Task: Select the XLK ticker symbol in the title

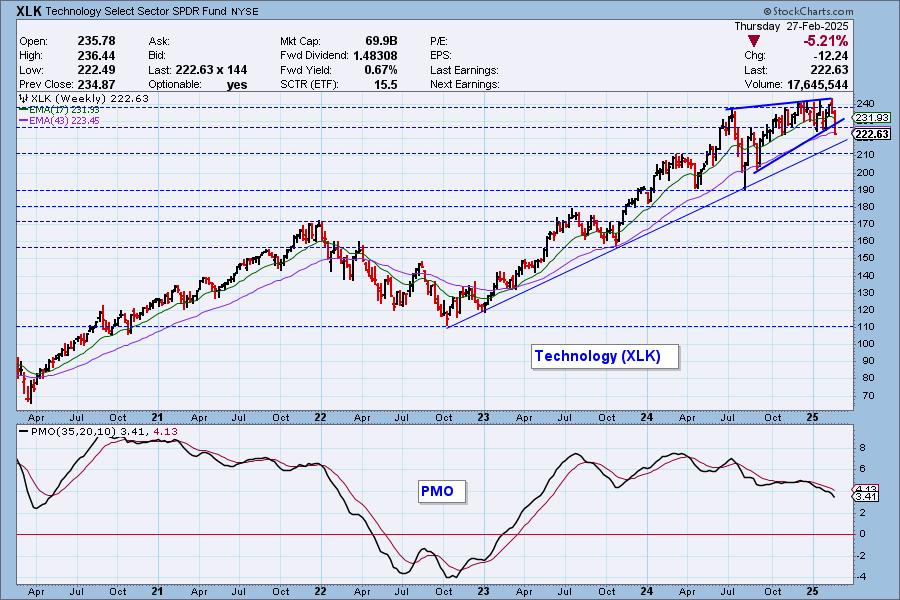Action: [x=29, y=11]
